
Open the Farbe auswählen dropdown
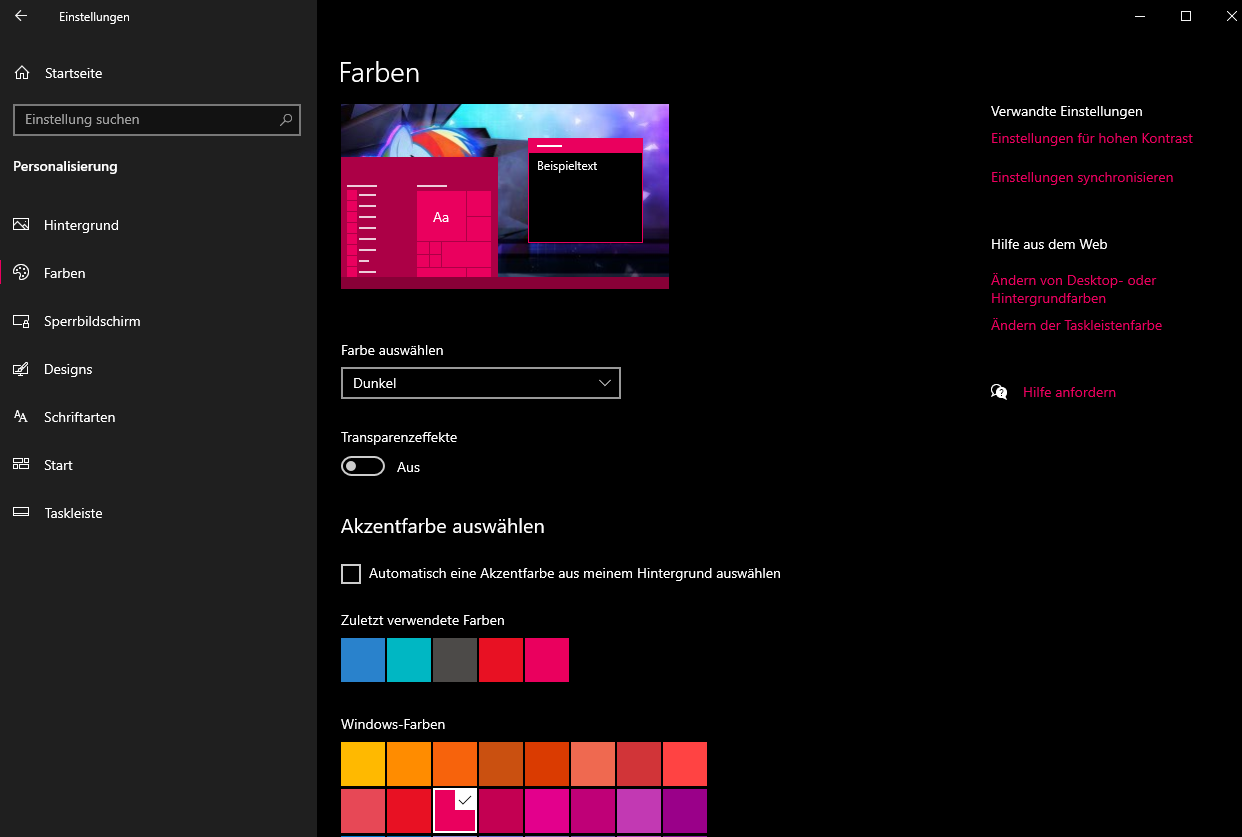481,383
